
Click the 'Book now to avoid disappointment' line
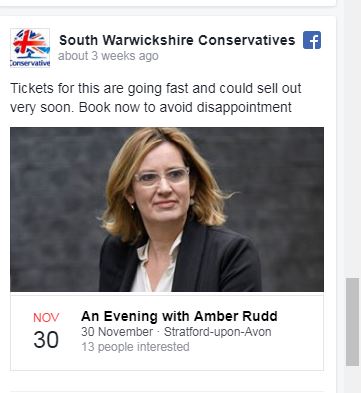185,107
